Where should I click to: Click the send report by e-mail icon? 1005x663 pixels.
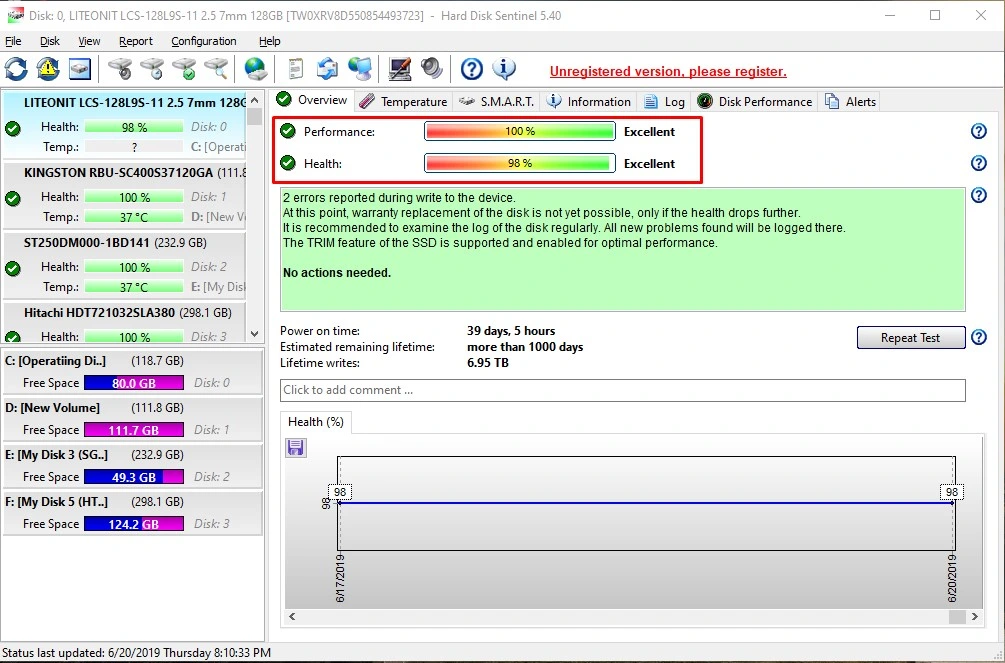pyautogui.click(x=328, y=69)
